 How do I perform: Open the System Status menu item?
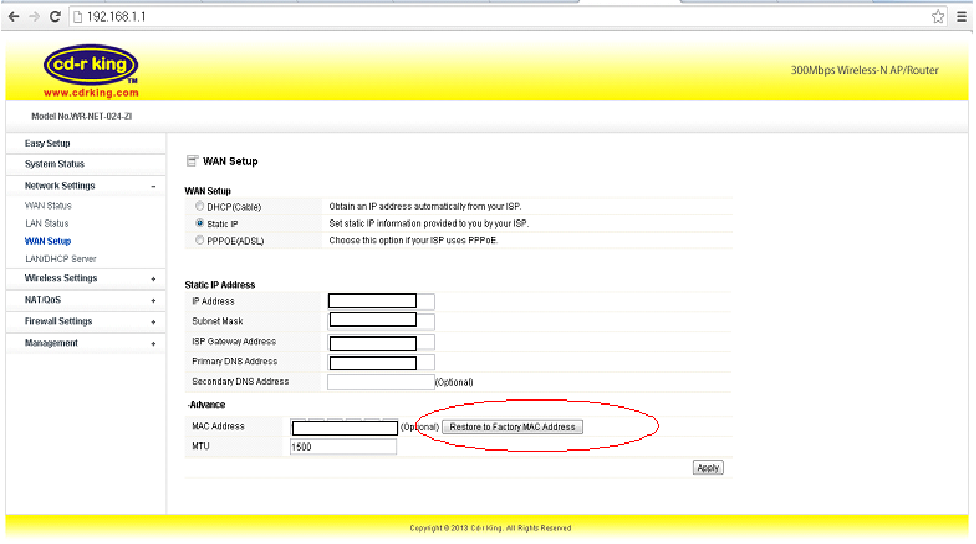(x=55, y=164)
